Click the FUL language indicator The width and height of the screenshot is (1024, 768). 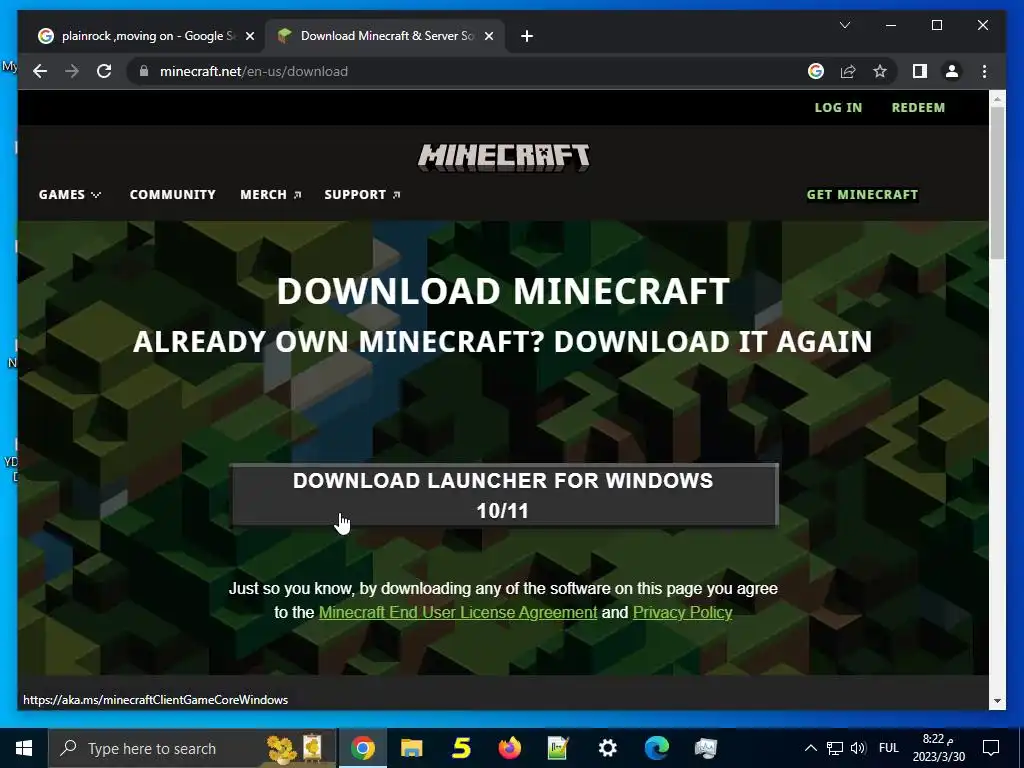click(889, 748)
